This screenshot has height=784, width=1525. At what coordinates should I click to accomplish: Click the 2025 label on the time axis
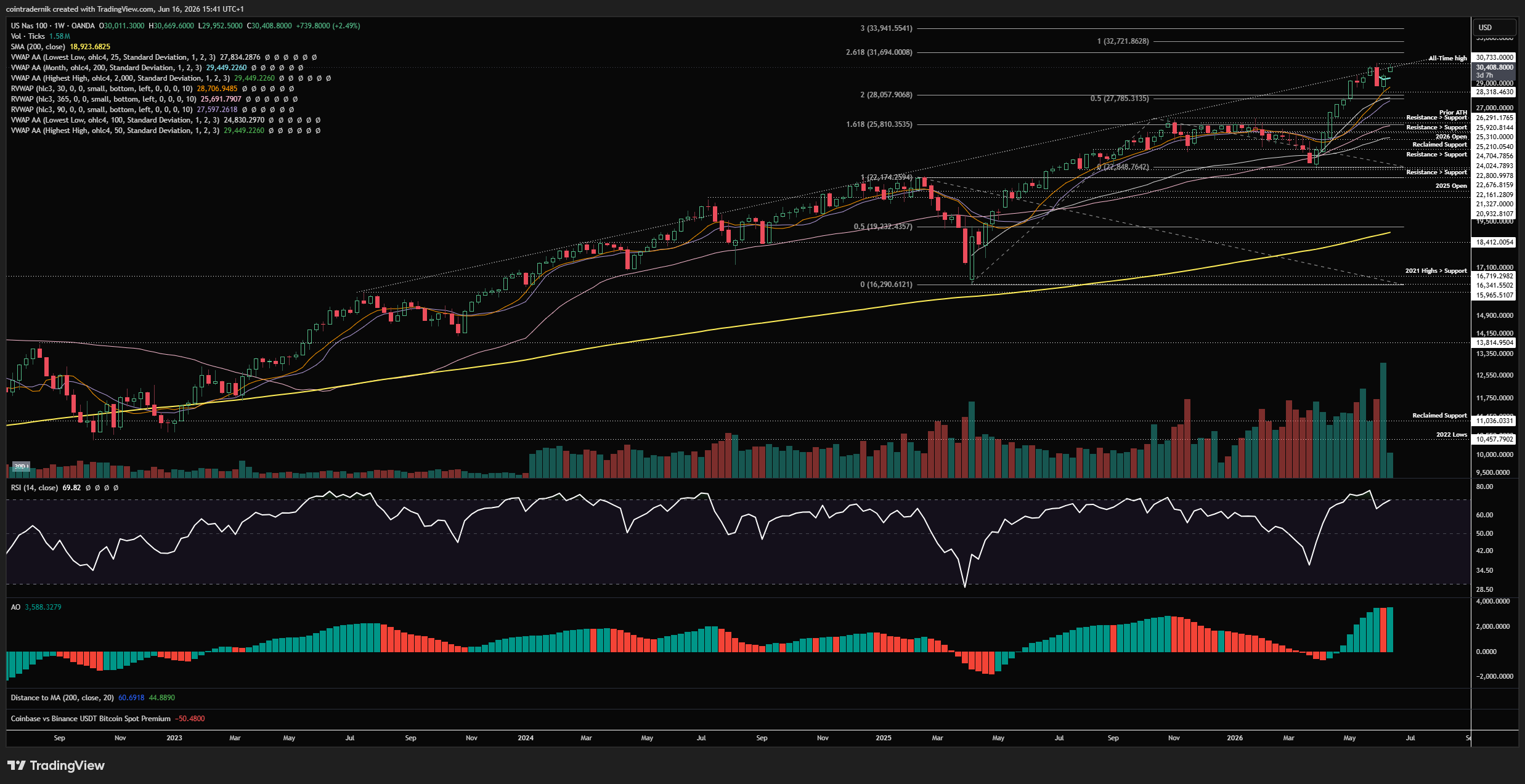pyautogui.click(x=884, y=738)
